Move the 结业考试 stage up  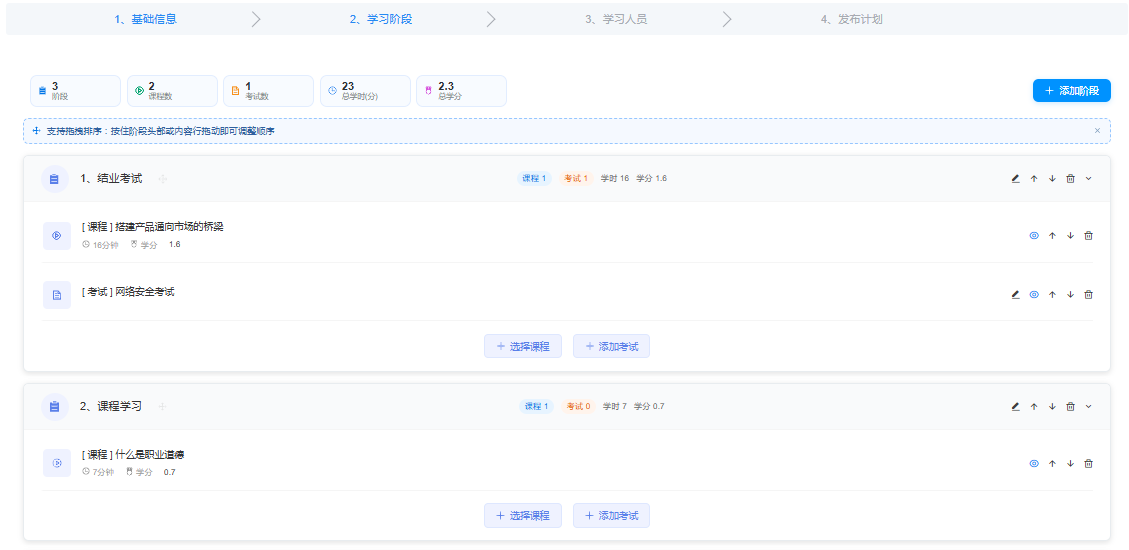[1034, 179]
